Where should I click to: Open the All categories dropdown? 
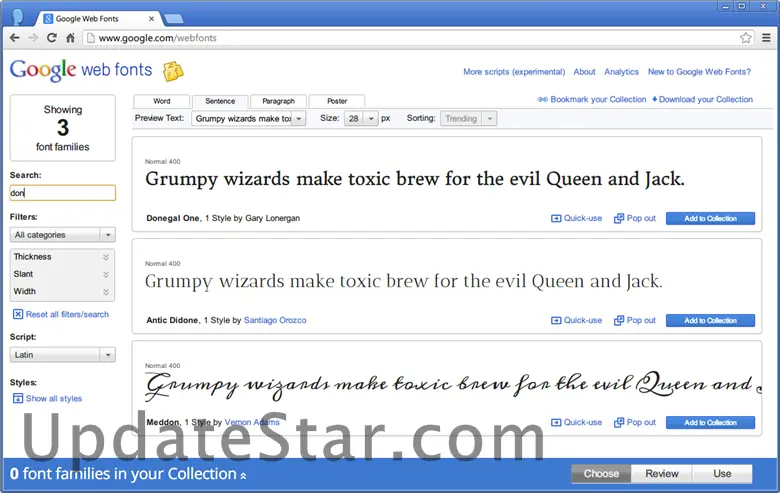(63, 235)
